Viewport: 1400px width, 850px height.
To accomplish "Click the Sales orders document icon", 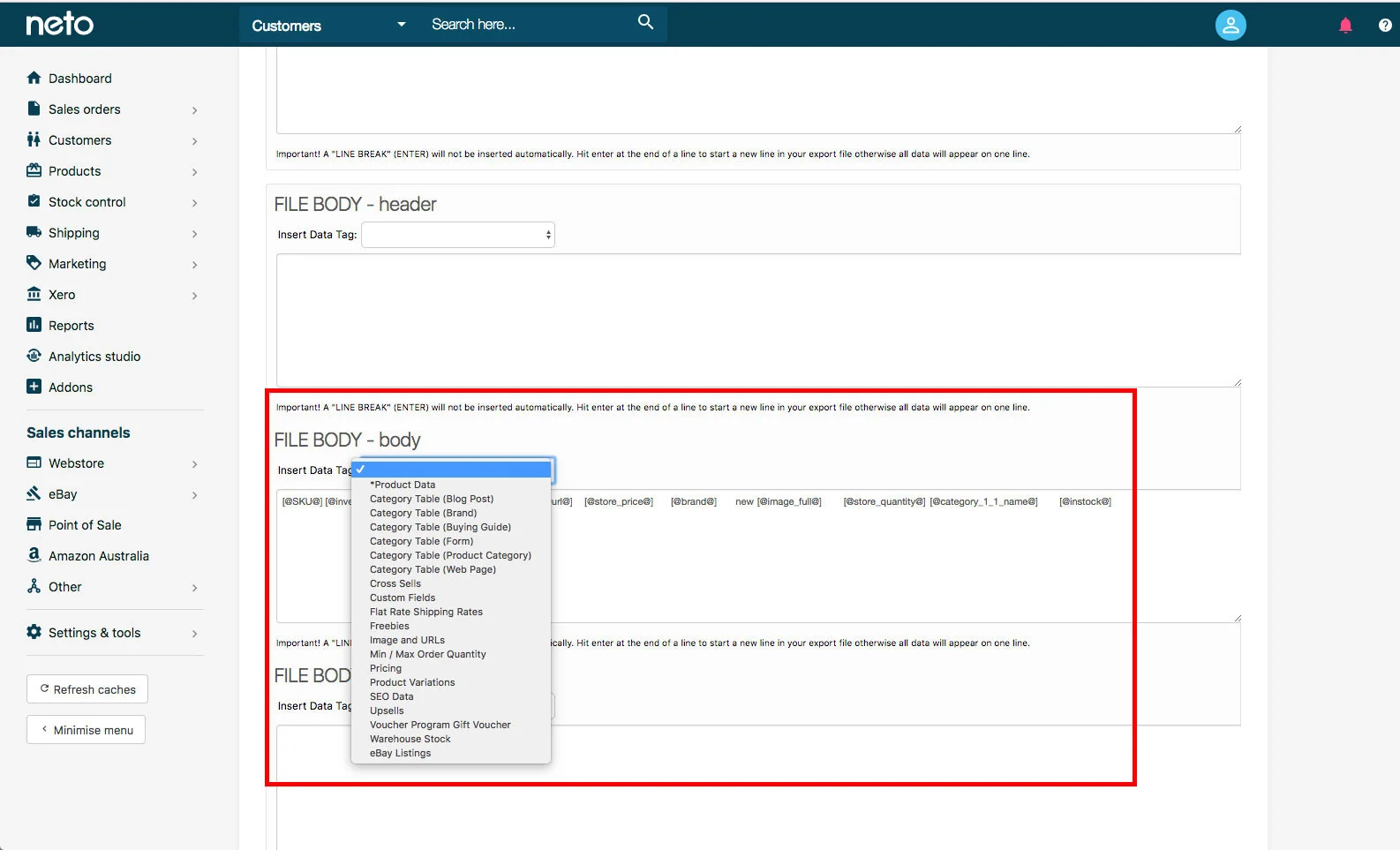I will [34, 109].
